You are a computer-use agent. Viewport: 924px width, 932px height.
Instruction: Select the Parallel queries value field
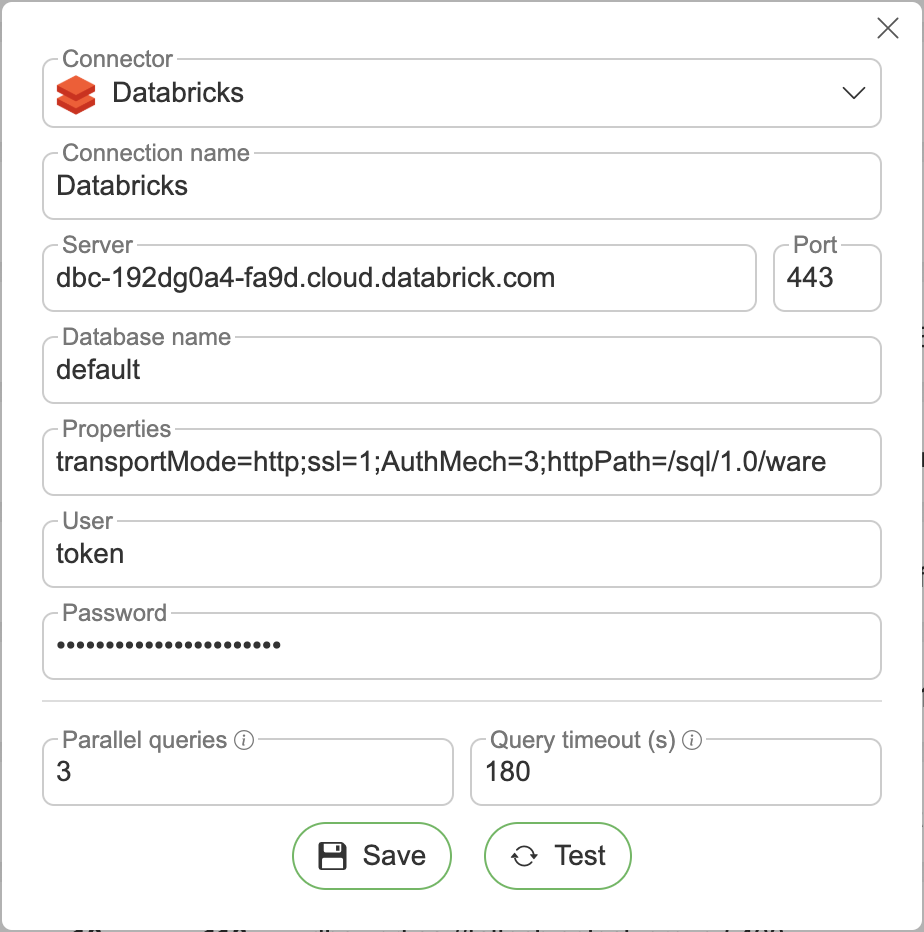(247, 772)
